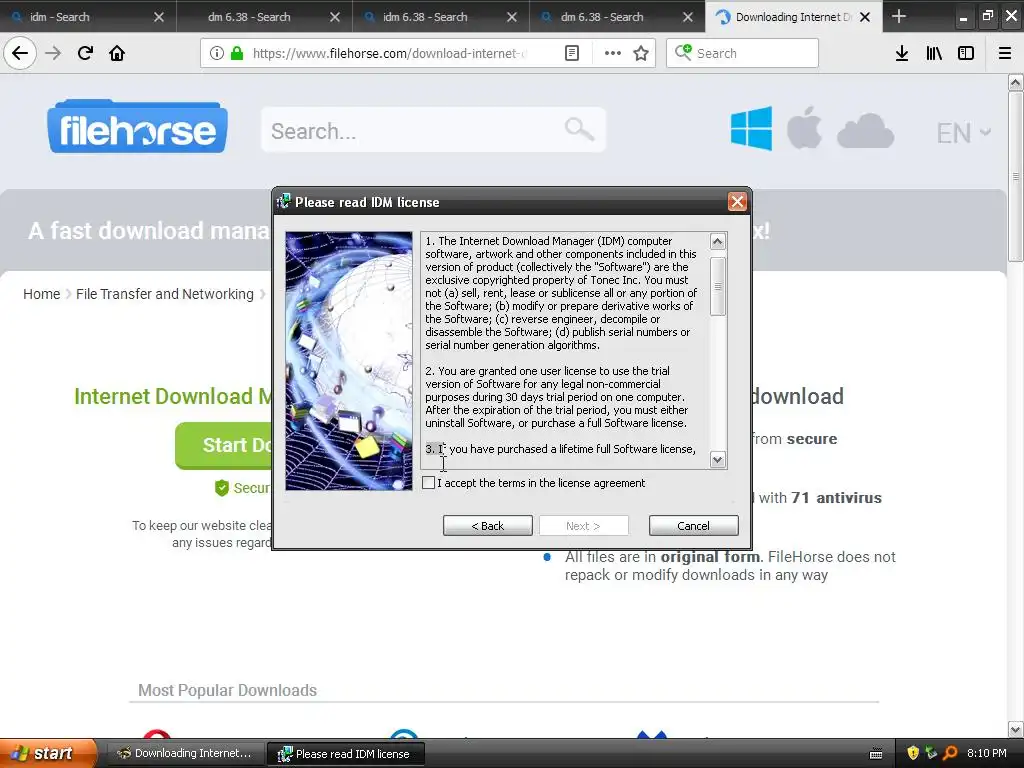Image resolution: width=1024 pixels, height=768 pixels.
Task: Click the page scrollbar up arrow
Action: coord(1015,82)
